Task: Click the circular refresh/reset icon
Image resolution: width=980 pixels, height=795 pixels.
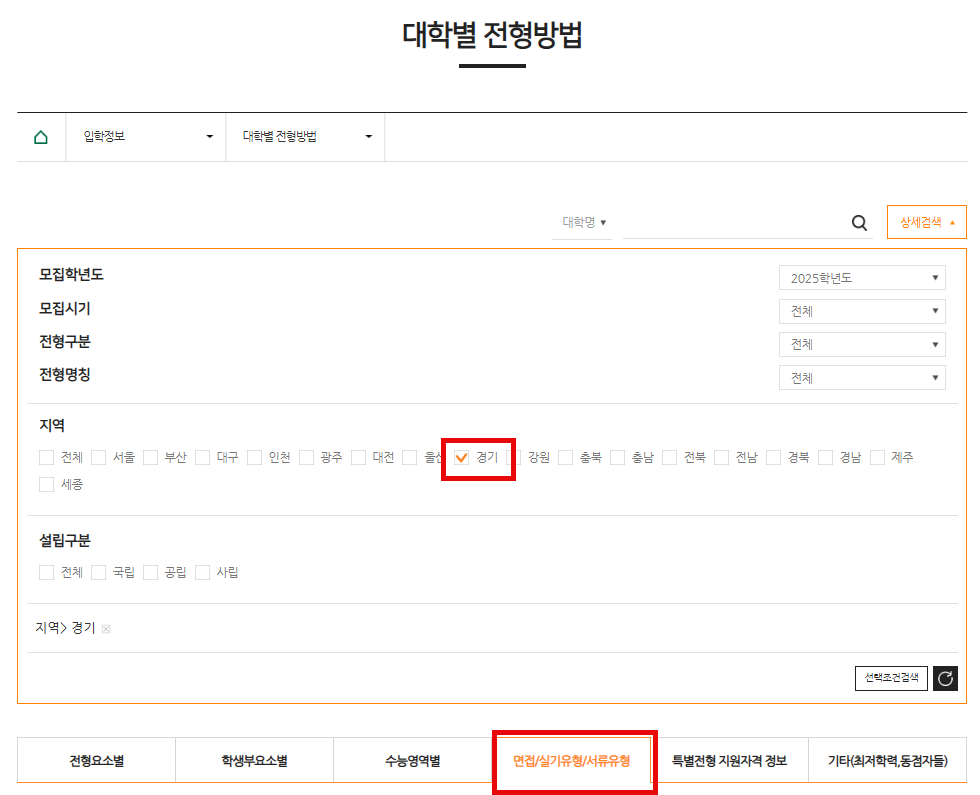Action: pos(945,679)
